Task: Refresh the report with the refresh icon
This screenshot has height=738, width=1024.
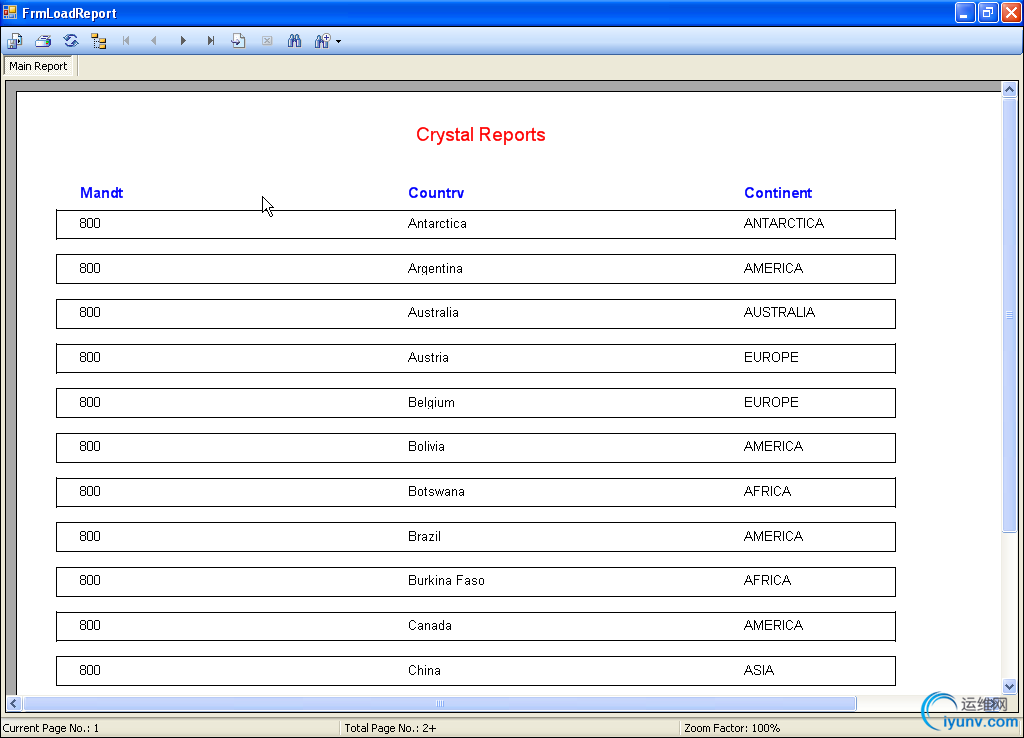Action: 71,41
